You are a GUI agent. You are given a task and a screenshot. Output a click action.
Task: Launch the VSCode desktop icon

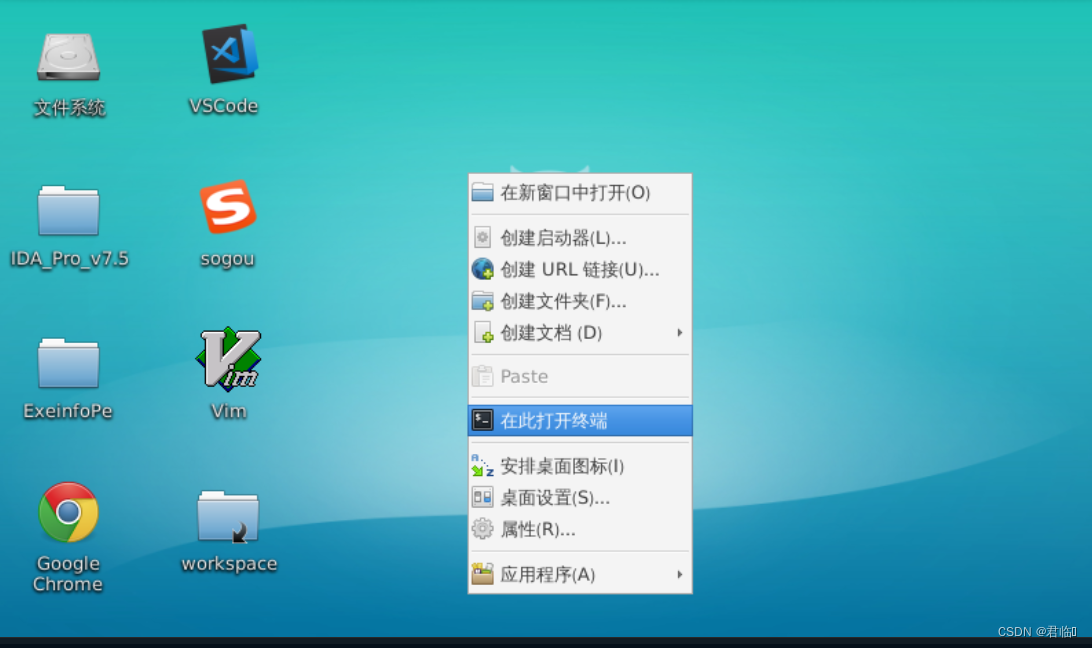pyautogui.click(x=229, y=54)
